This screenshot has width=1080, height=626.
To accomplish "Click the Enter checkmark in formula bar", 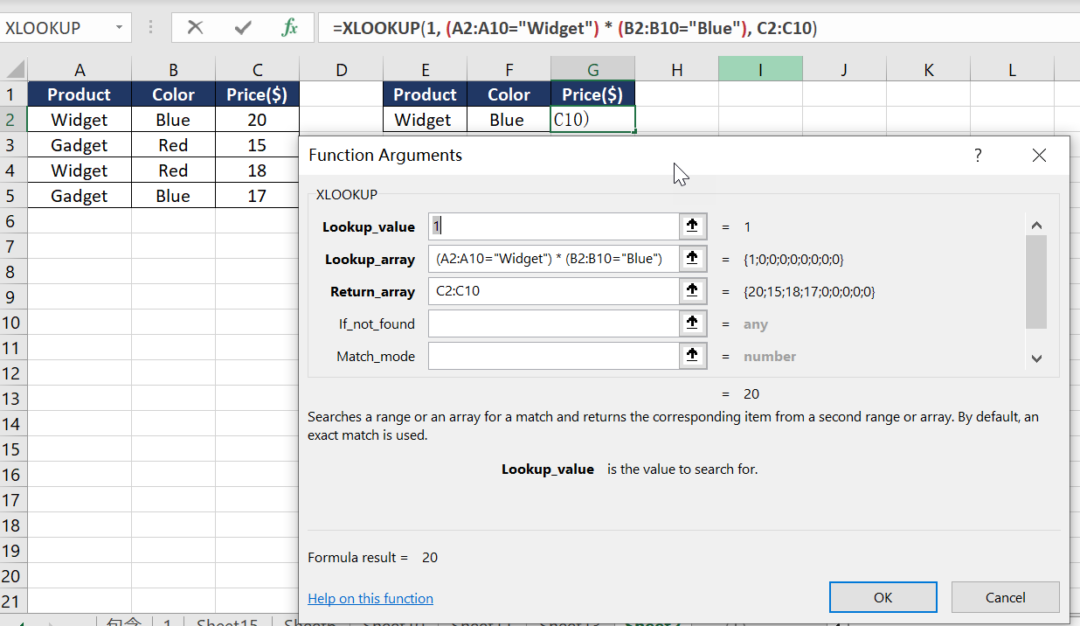I will (x=242, y=28).
